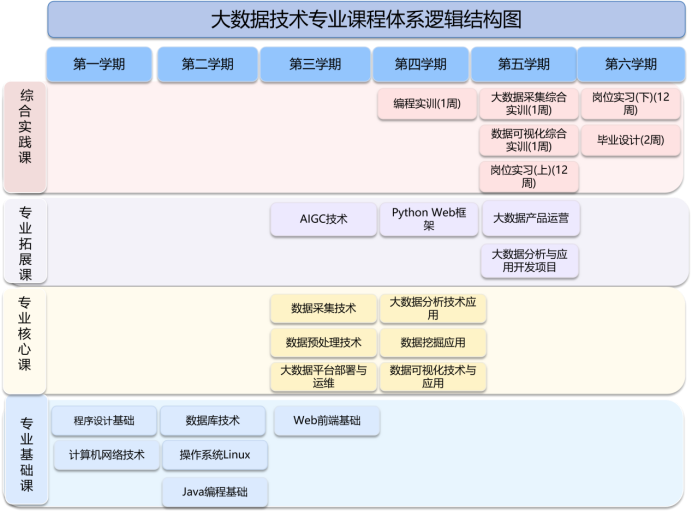Click the 岗位实习(上) course box

[x=529, y=176]
